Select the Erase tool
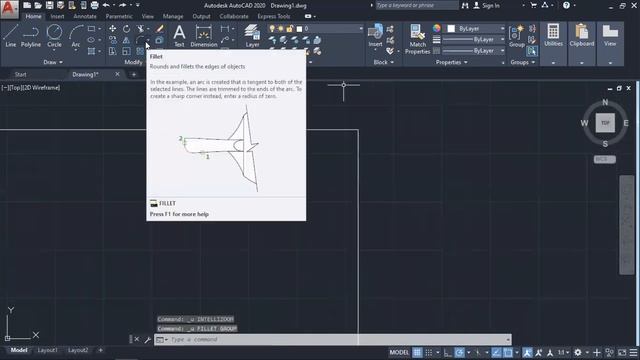The height and width of the screenshot is (360, 640). pos(160,29)
